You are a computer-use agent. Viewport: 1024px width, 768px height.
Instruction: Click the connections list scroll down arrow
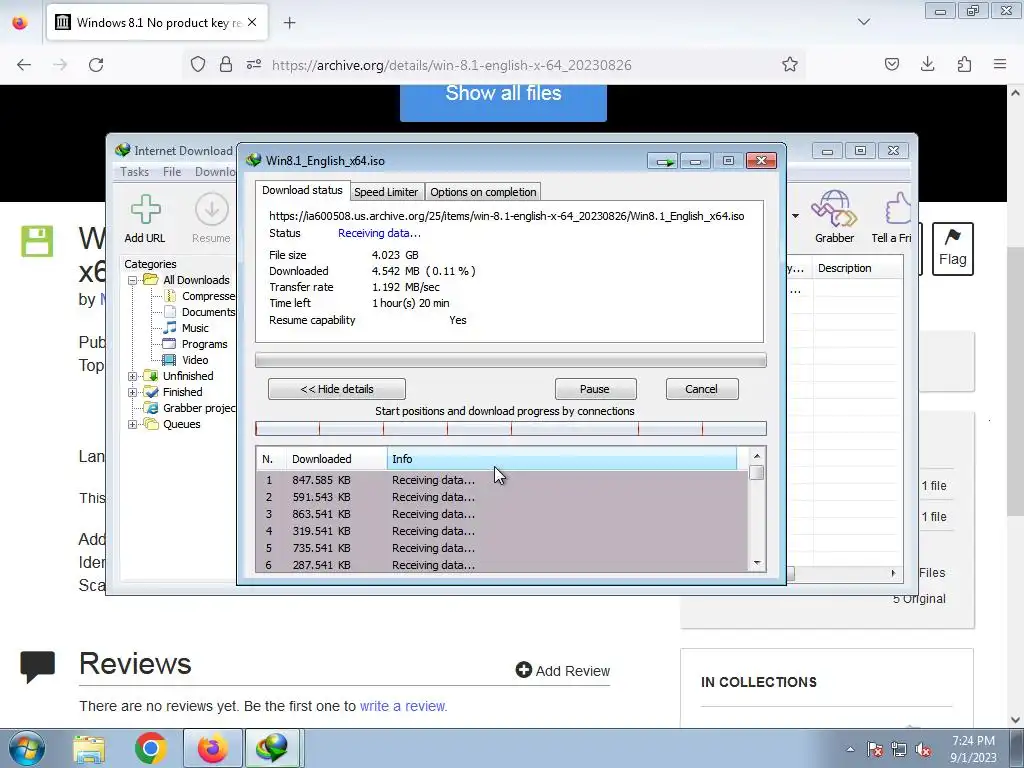pos(757,563)
